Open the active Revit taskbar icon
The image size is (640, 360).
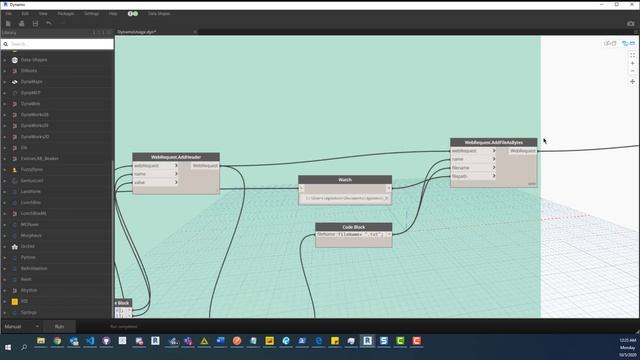coord(367,341)
